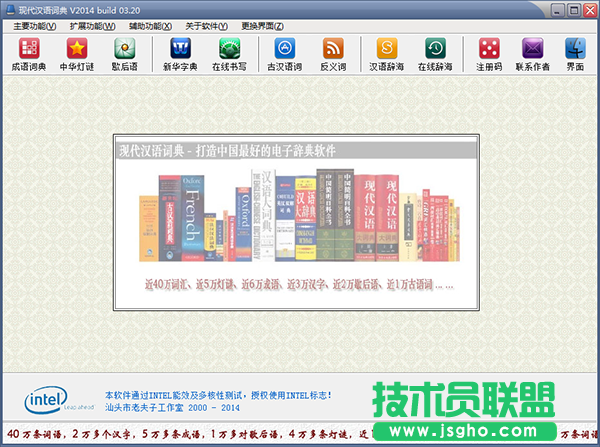Viewport: 600px width, 447px height.
Task: Click the application icon in title bar
Action: click(x=9, y=8)
